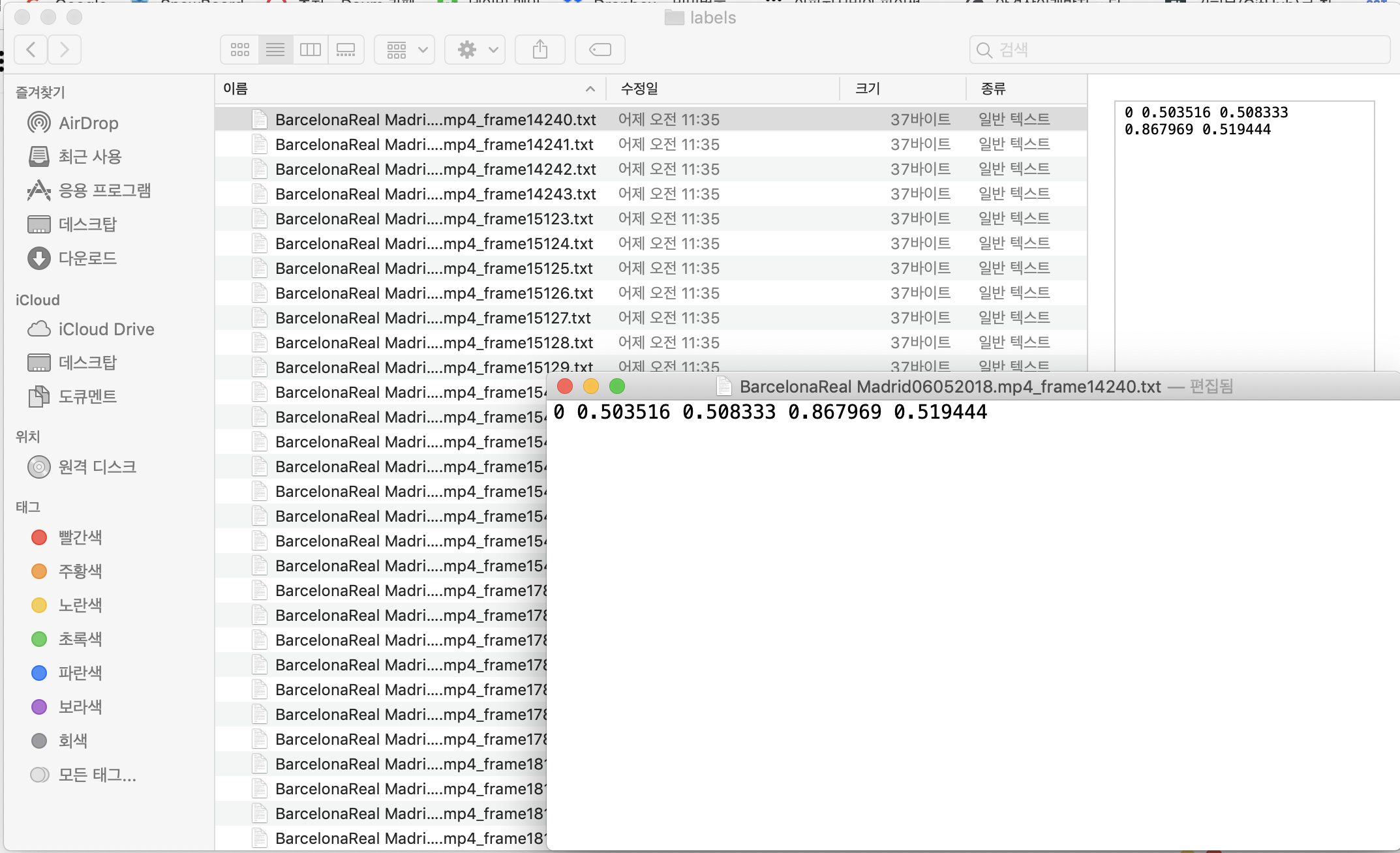
Task: Click the Share toolbar icon
Action: [x=540, y=50]
